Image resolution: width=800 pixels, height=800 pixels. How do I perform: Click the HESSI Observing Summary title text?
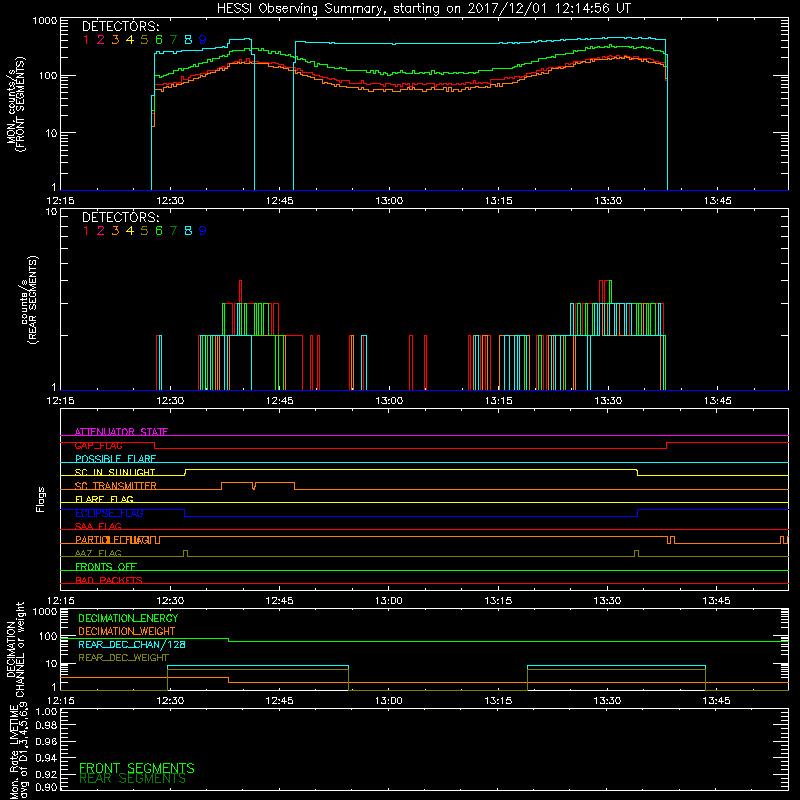[x=423, y=8]
